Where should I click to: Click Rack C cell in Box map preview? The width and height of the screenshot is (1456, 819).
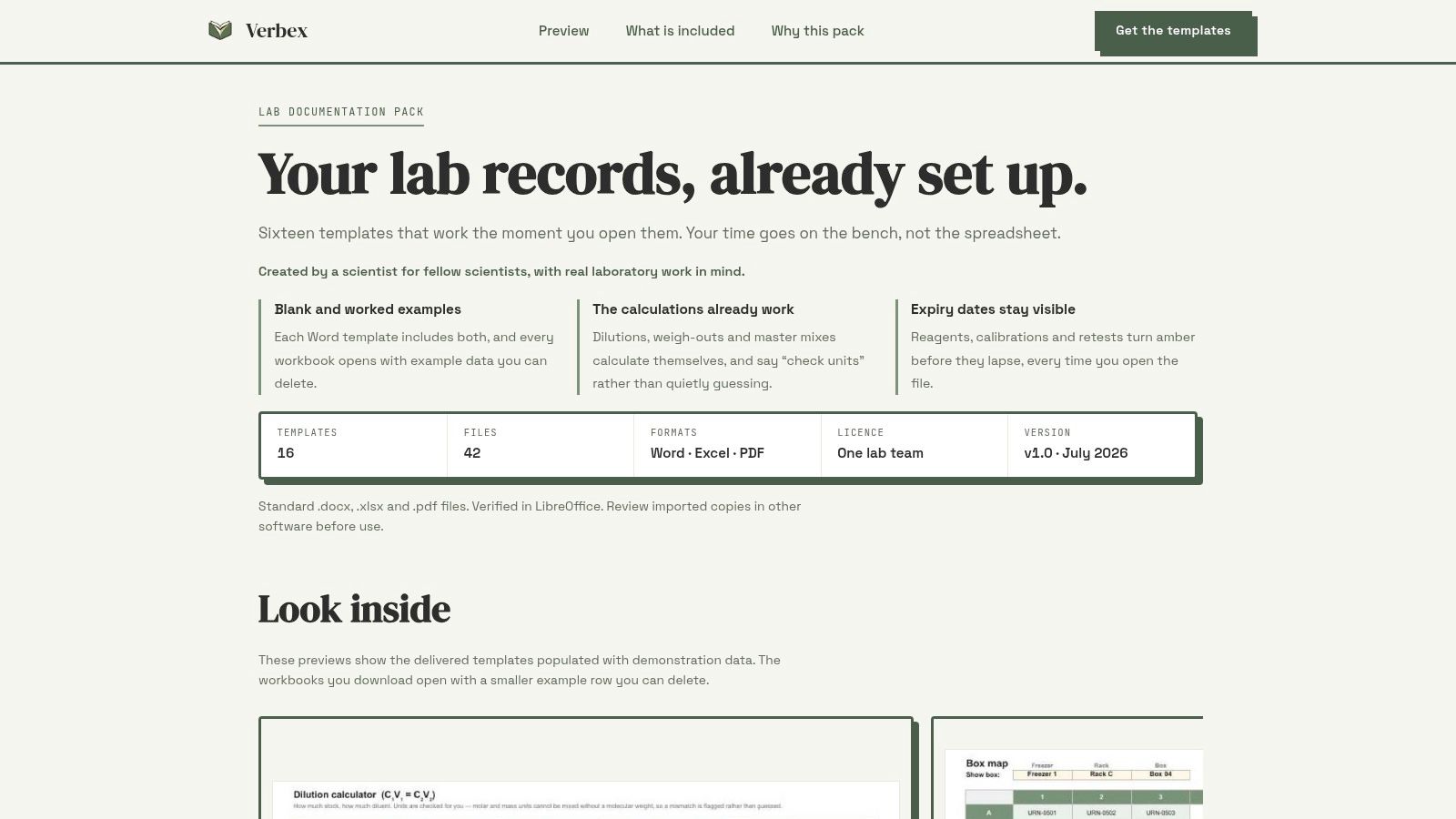pos(1101,774)
